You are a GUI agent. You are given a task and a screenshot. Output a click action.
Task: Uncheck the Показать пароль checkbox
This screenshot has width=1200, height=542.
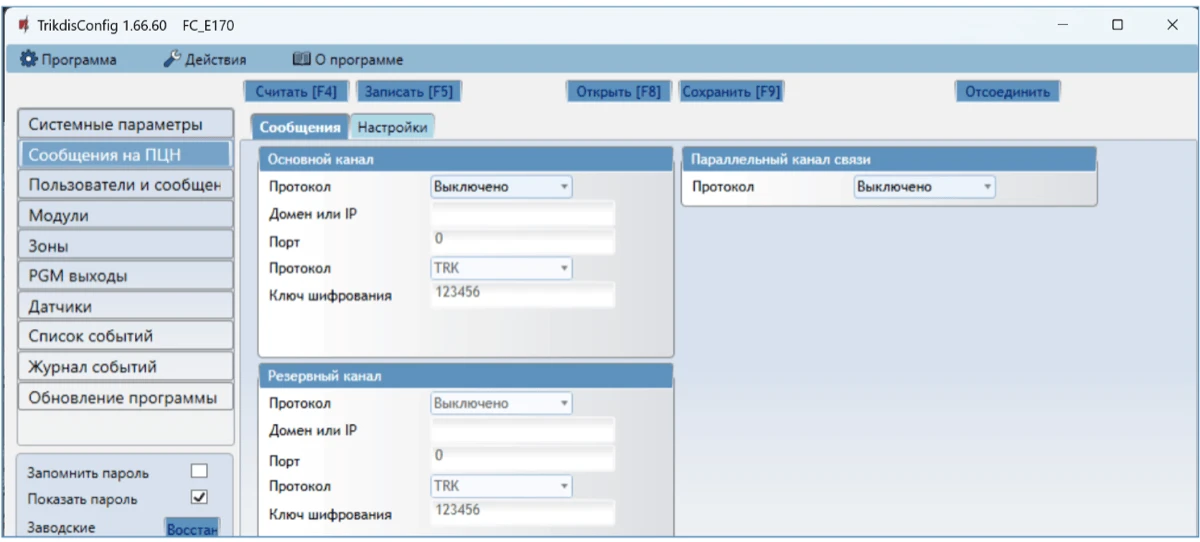coord(199,497)
